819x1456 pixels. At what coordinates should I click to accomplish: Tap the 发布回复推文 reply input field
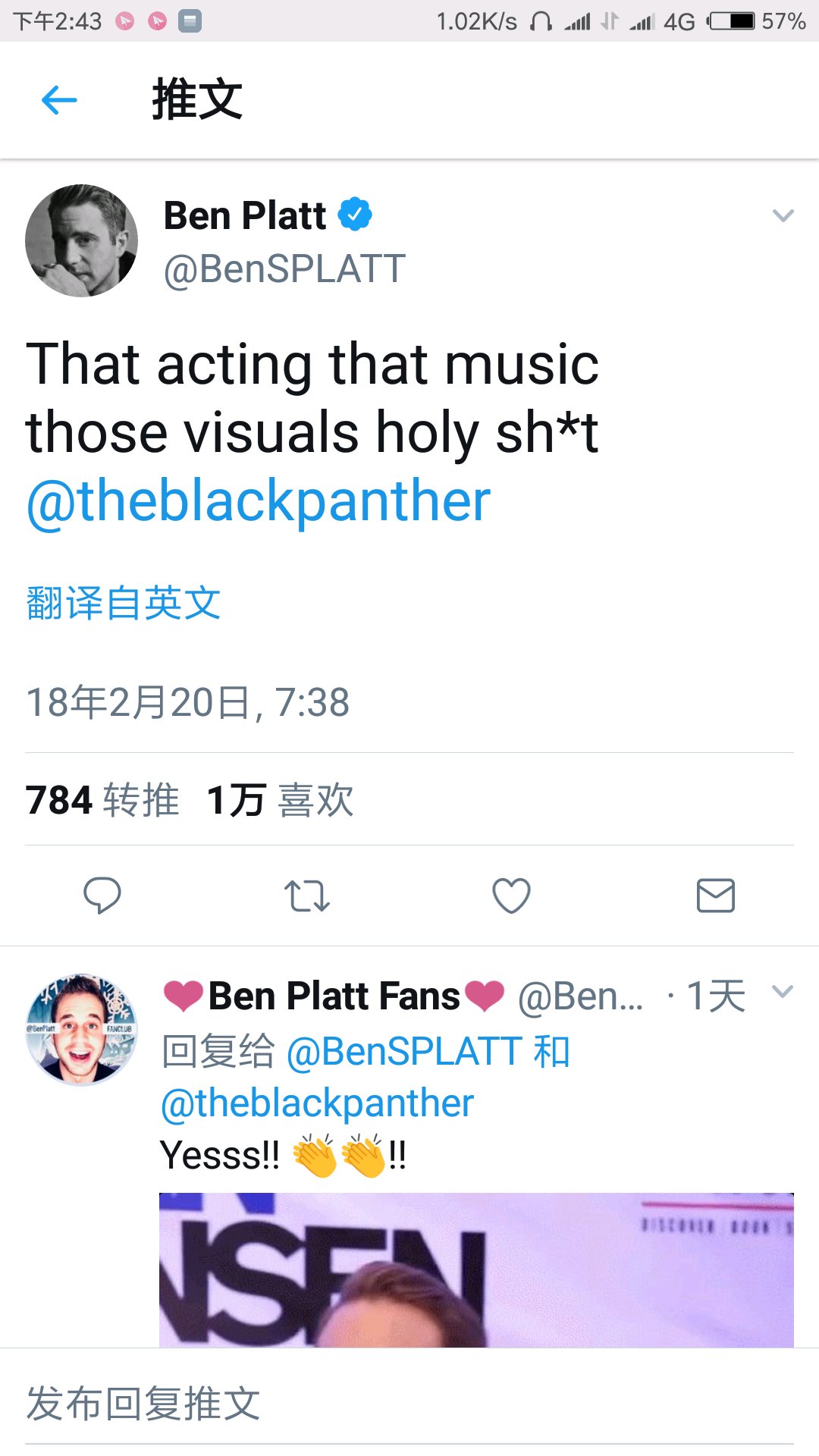tap(409, 1403)
